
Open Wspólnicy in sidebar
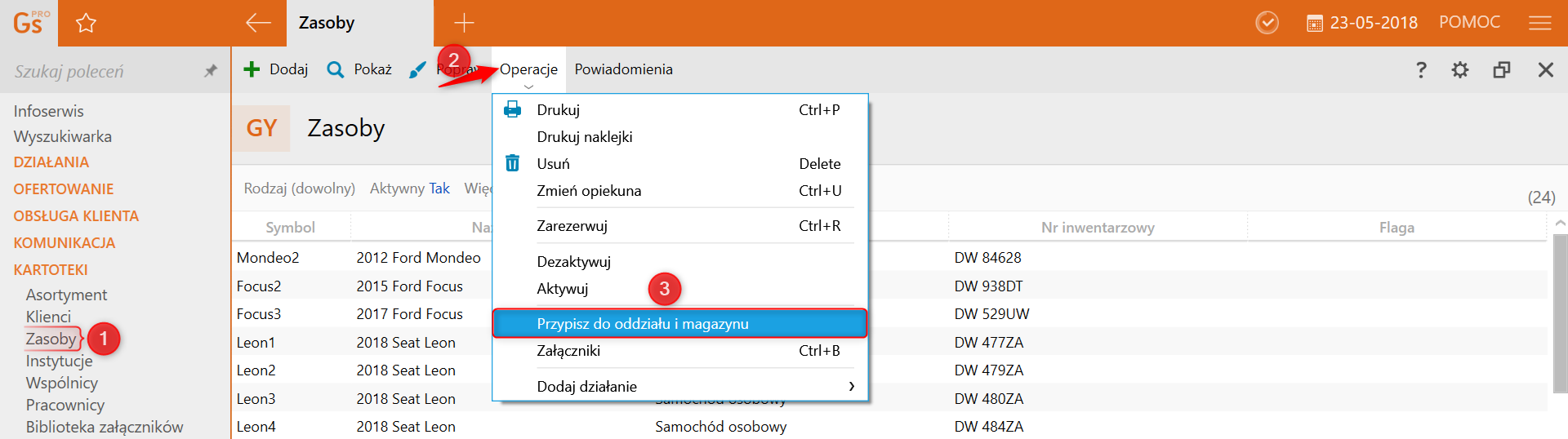click(x=61, y=383)
